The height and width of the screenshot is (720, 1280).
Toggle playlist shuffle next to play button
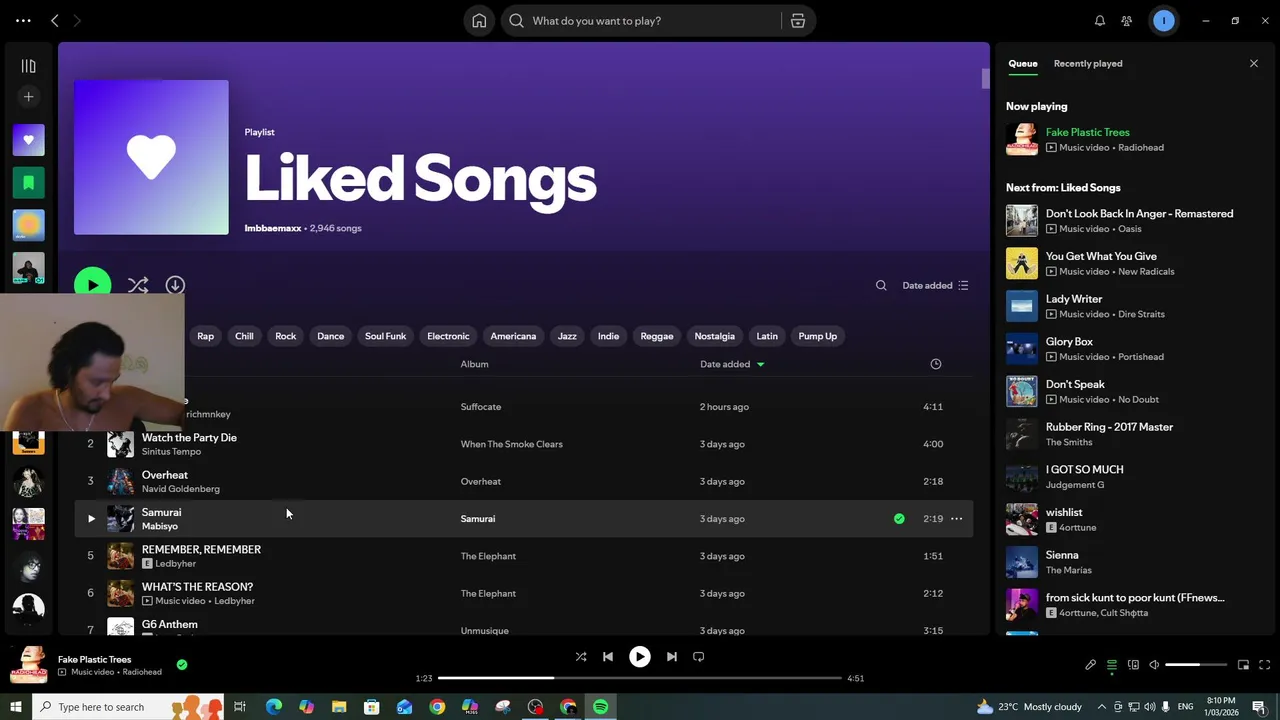(138, 285)
